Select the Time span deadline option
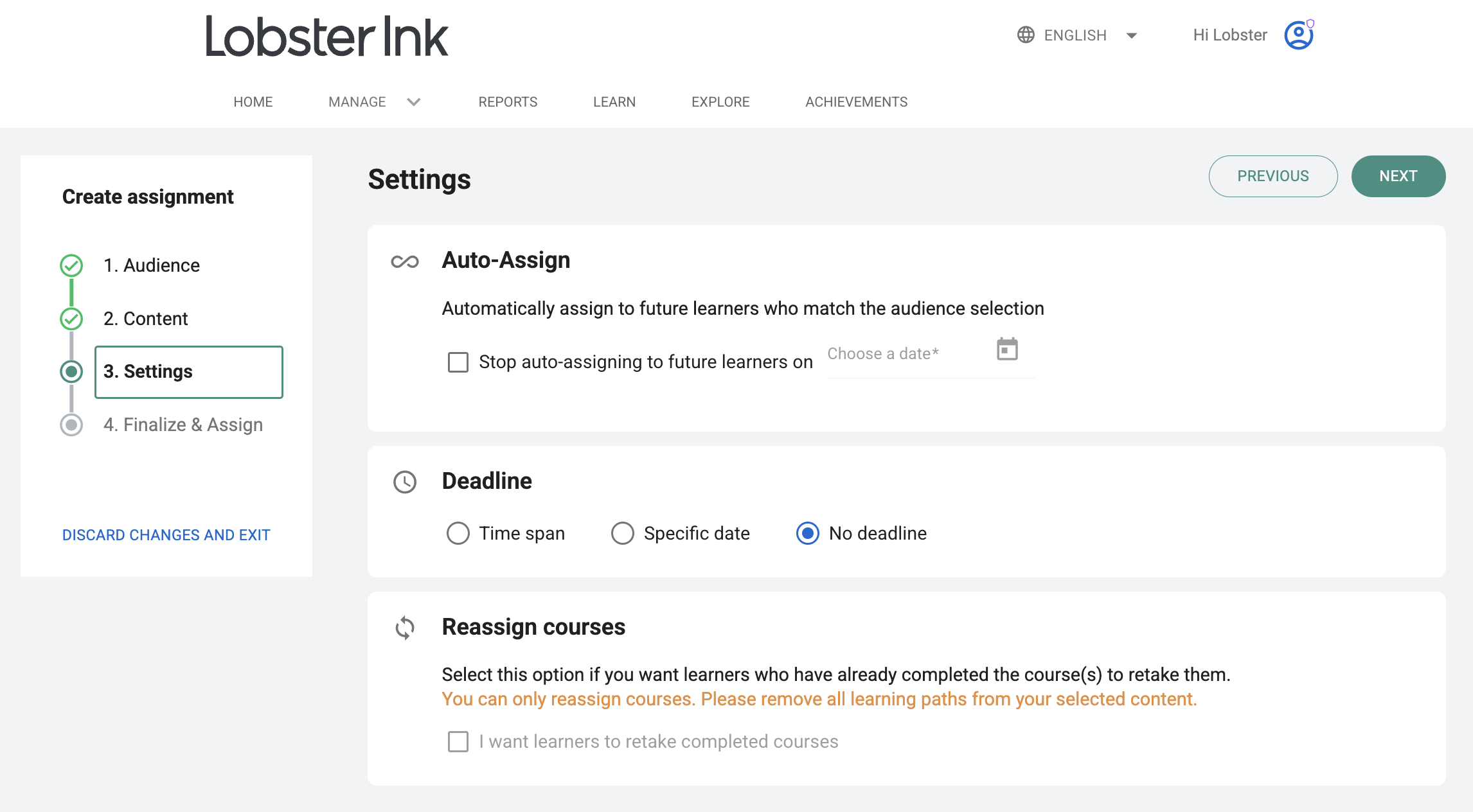Screen dimensions: 1473x812 458,533
